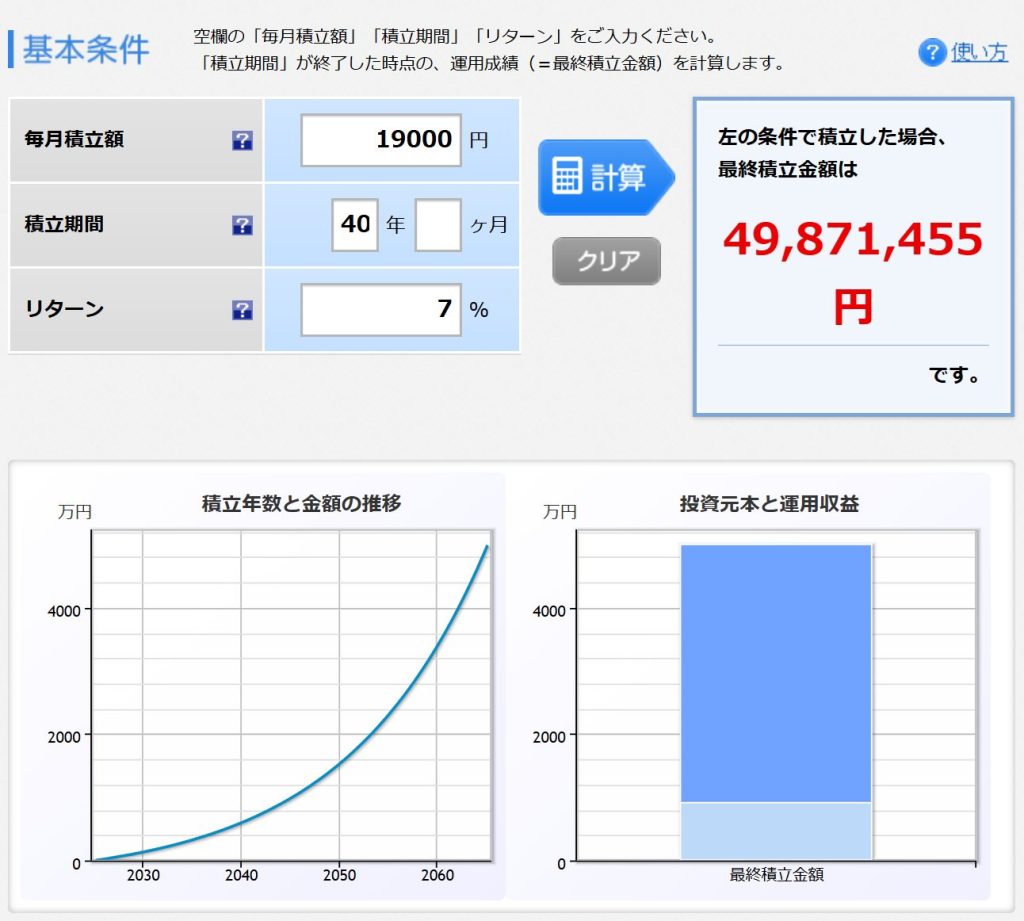
Task: Select the 年 field showing 40
Action: 355,225
